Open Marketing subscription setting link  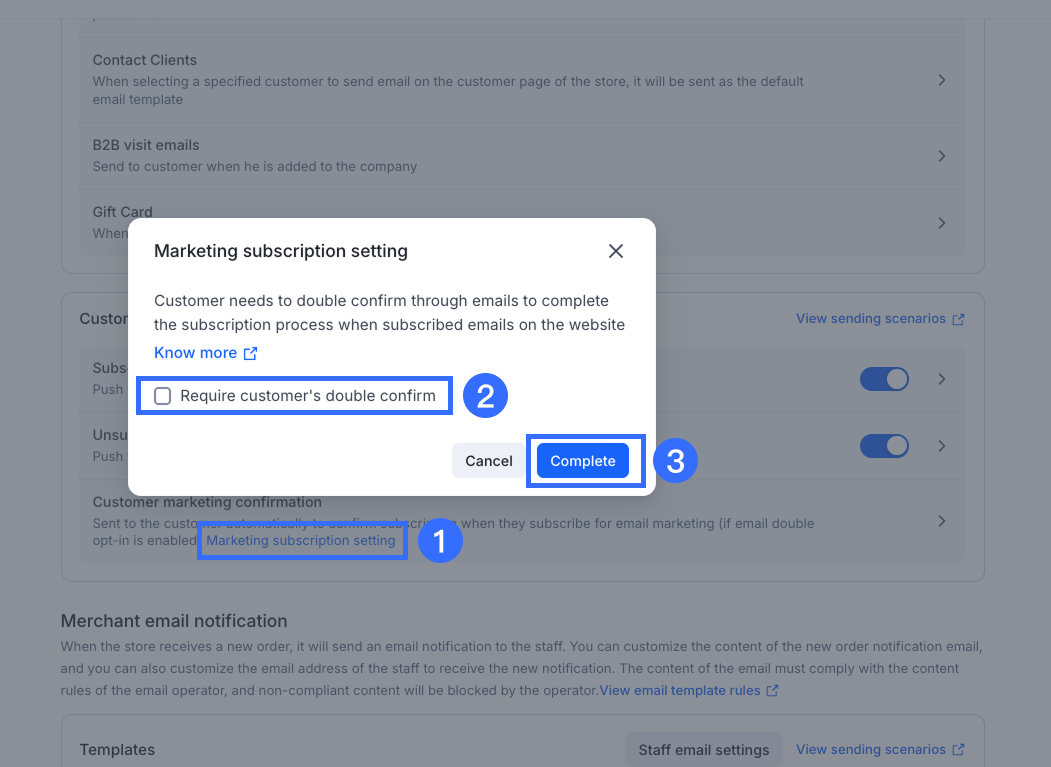pos(301,541)
